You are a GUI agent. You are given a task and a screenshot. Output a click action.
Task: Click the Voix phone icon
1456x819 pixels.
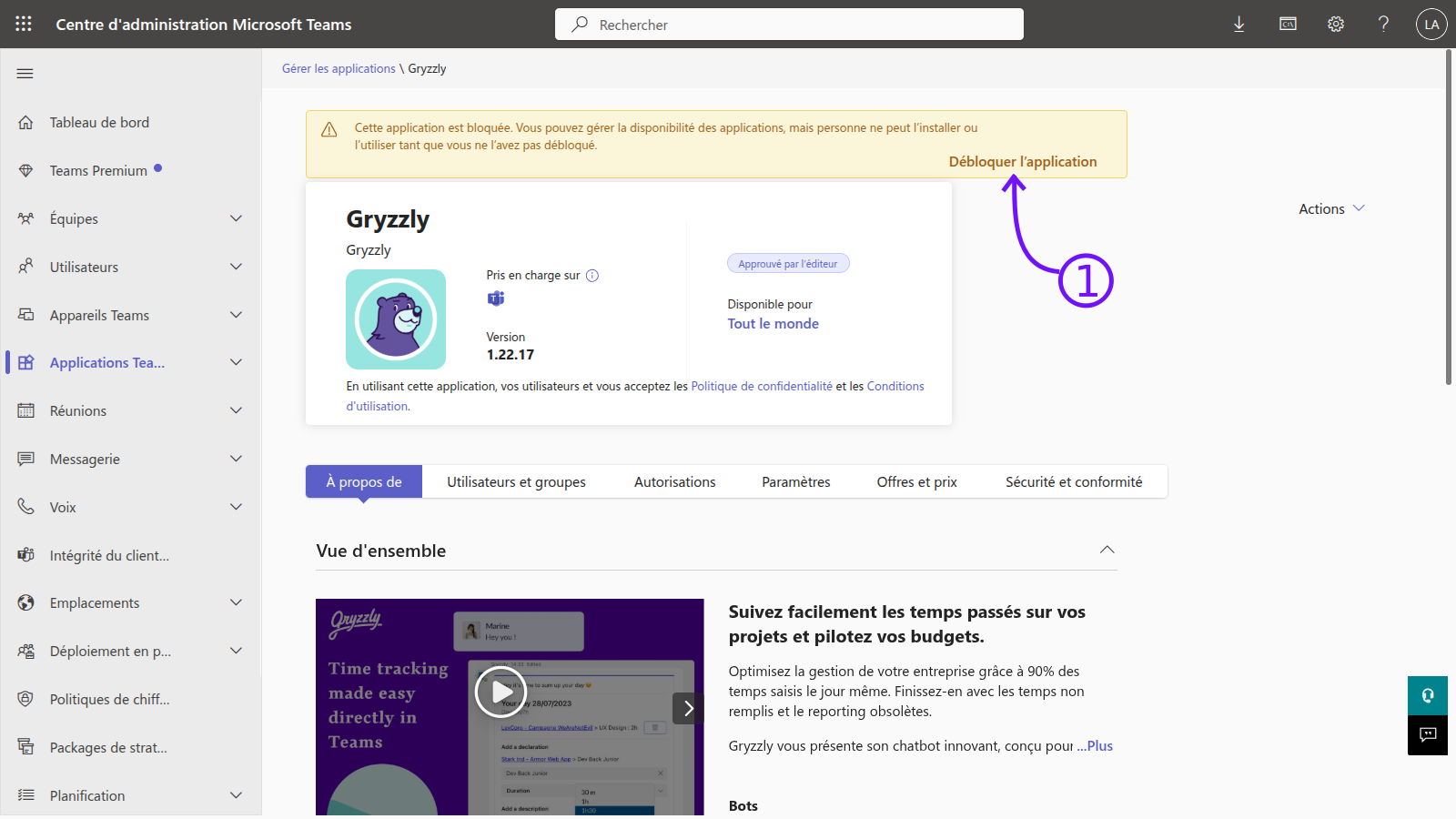[x=25, y=507]
